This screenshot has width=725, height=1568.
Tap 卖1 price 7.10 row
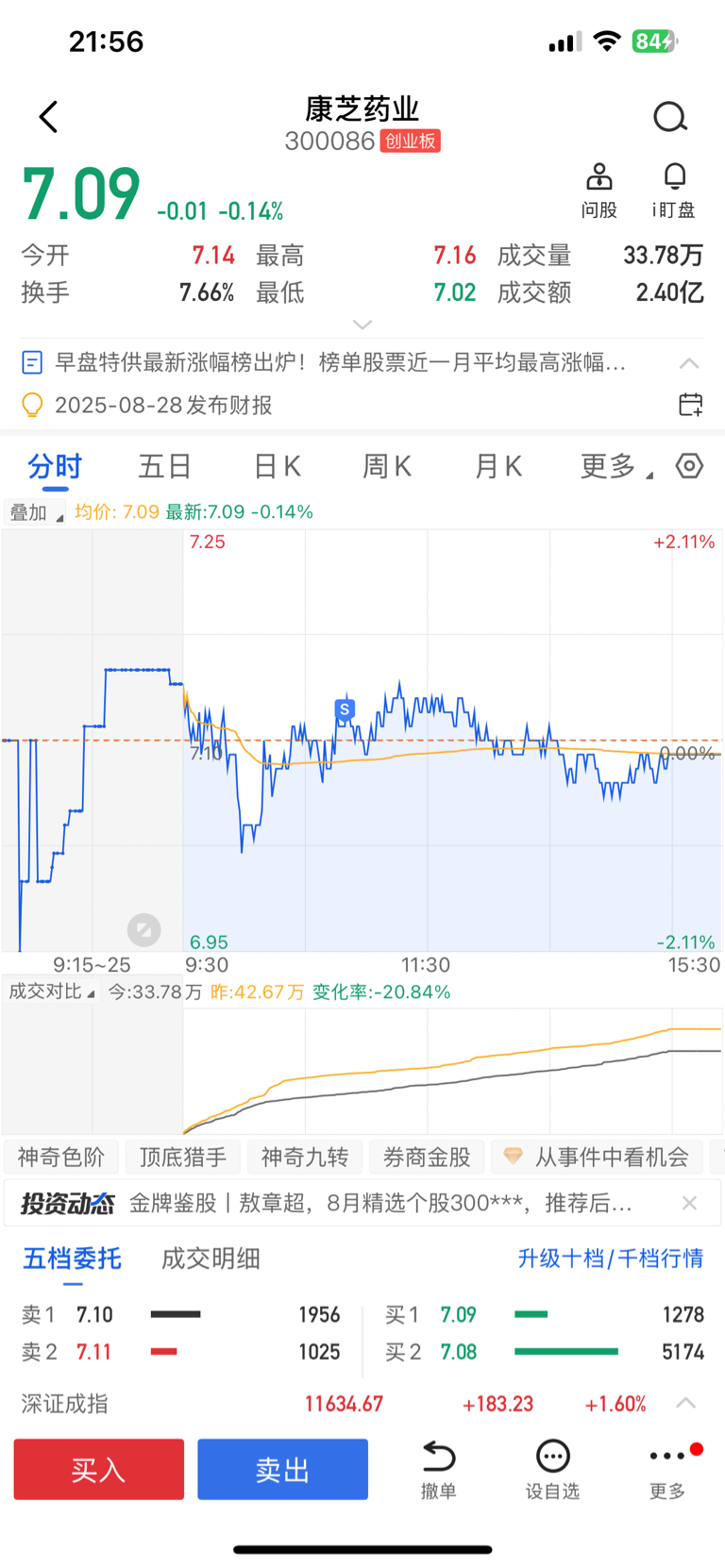click(x=180, y=1314)
